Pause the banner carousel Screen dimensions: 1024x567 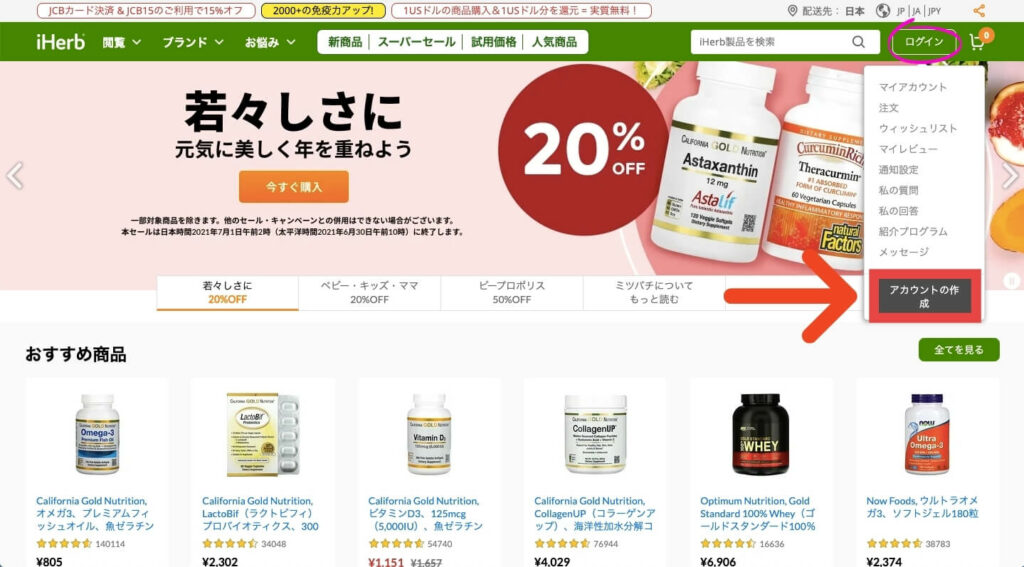1012,281
